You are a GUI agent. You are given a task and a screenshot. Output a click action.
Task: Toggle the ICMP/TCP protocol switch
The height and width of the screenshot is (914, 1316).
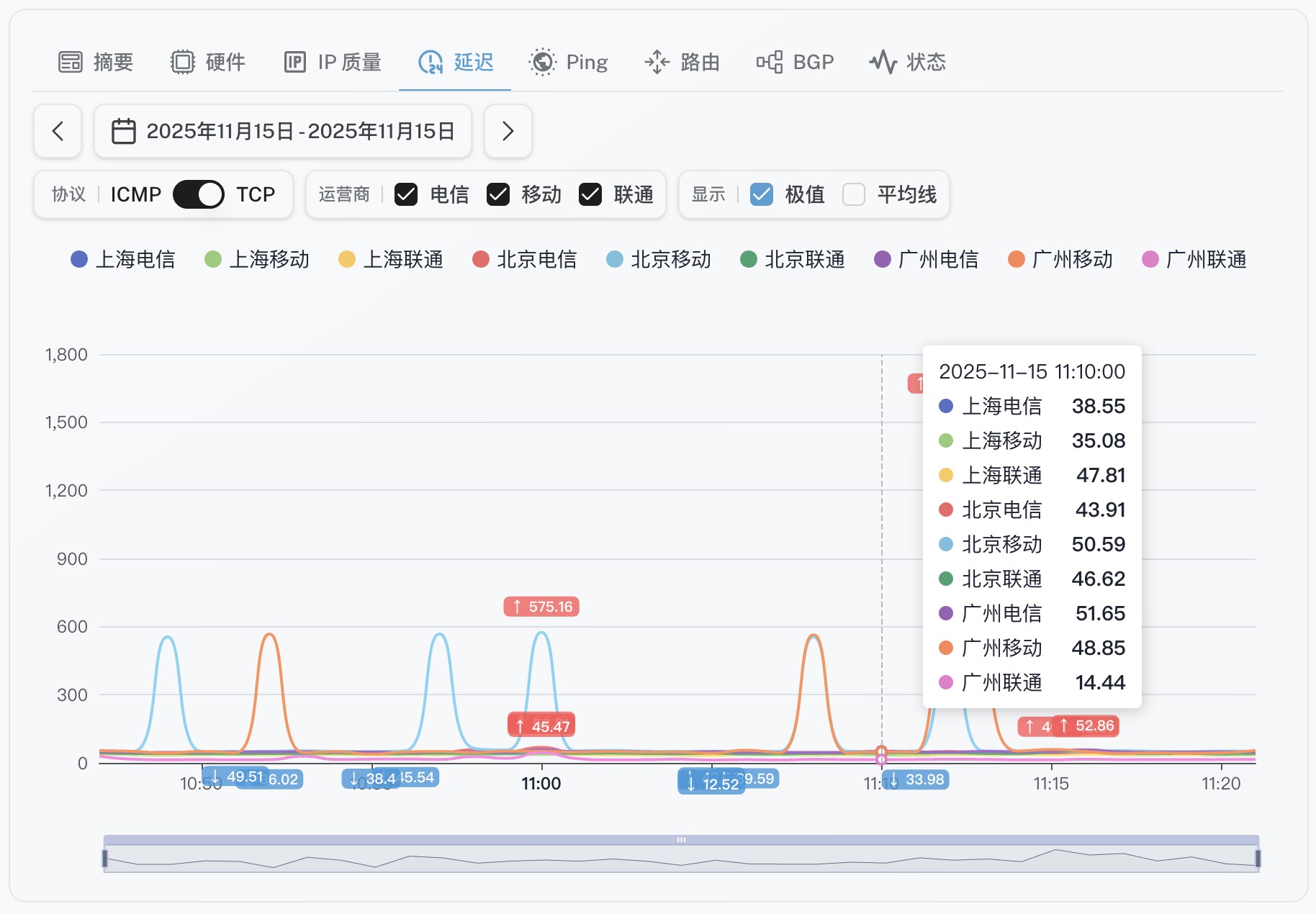tap(199, 194)
